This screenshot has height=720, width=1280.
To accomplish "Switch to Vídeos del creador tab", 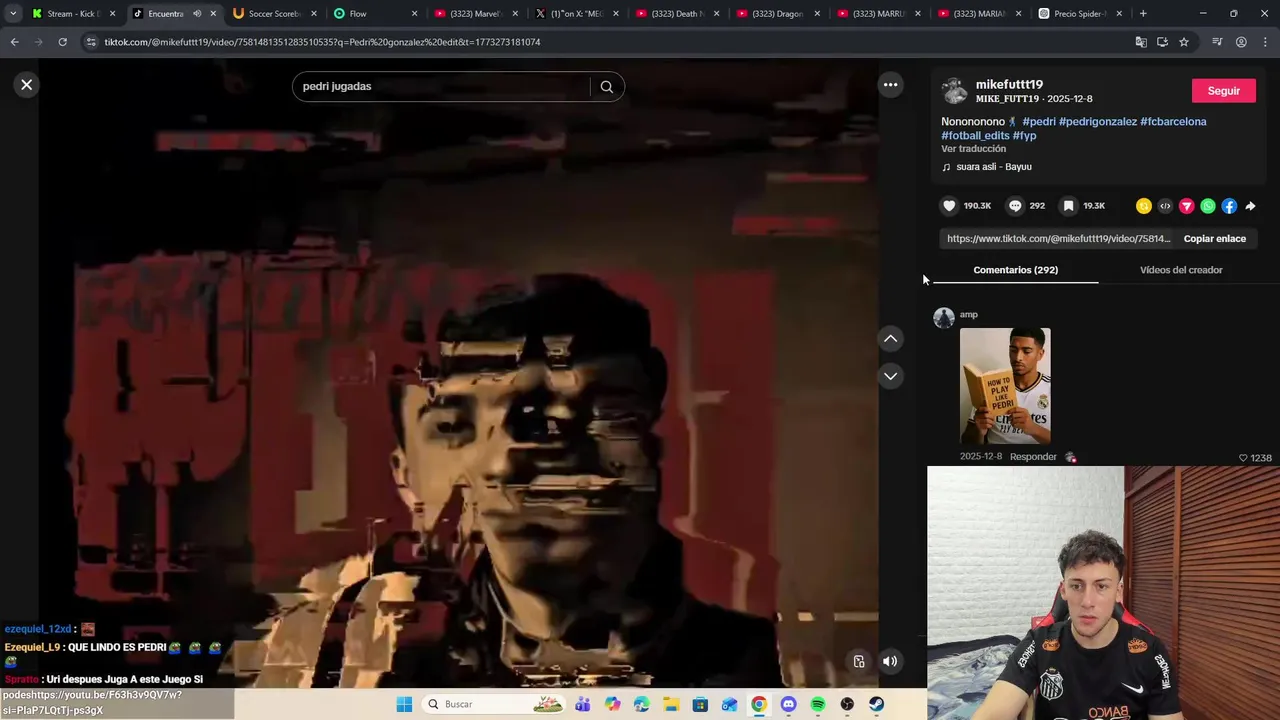I will pyautogui.click(x=1181, y=270).
